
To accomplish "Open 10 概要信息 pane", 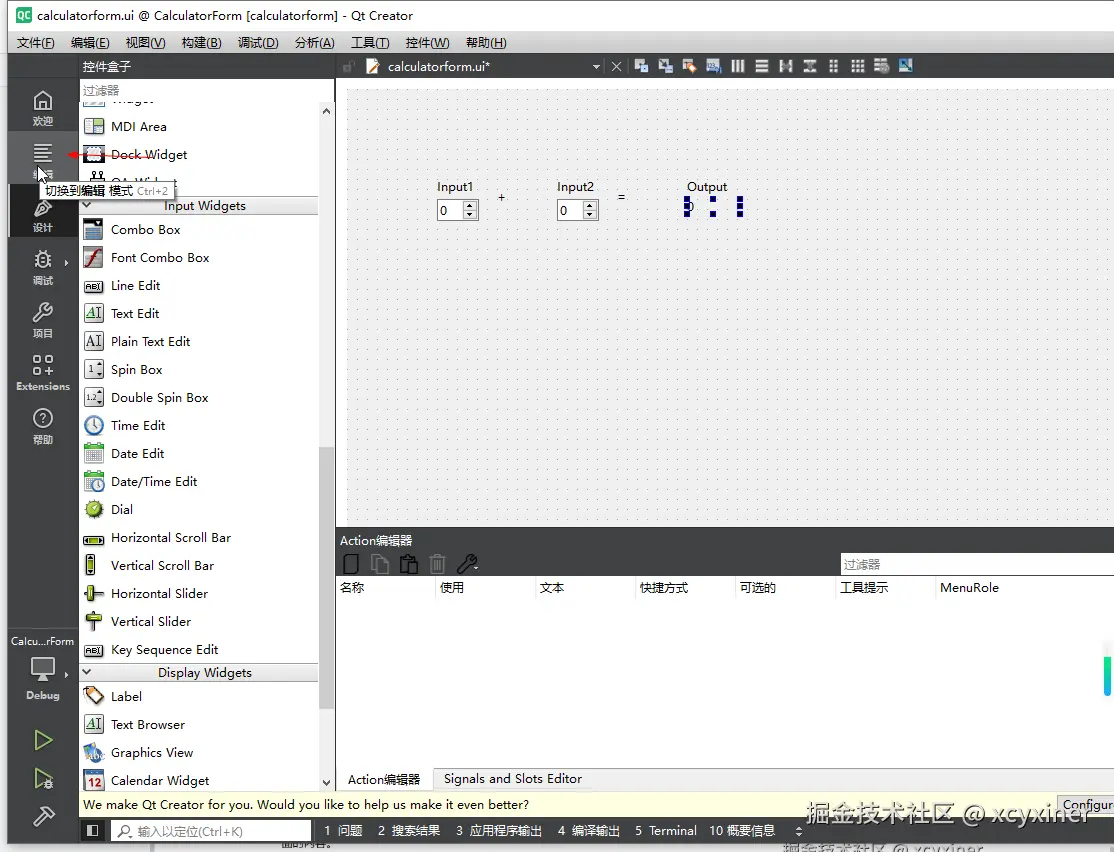I will tap(742, 831).
